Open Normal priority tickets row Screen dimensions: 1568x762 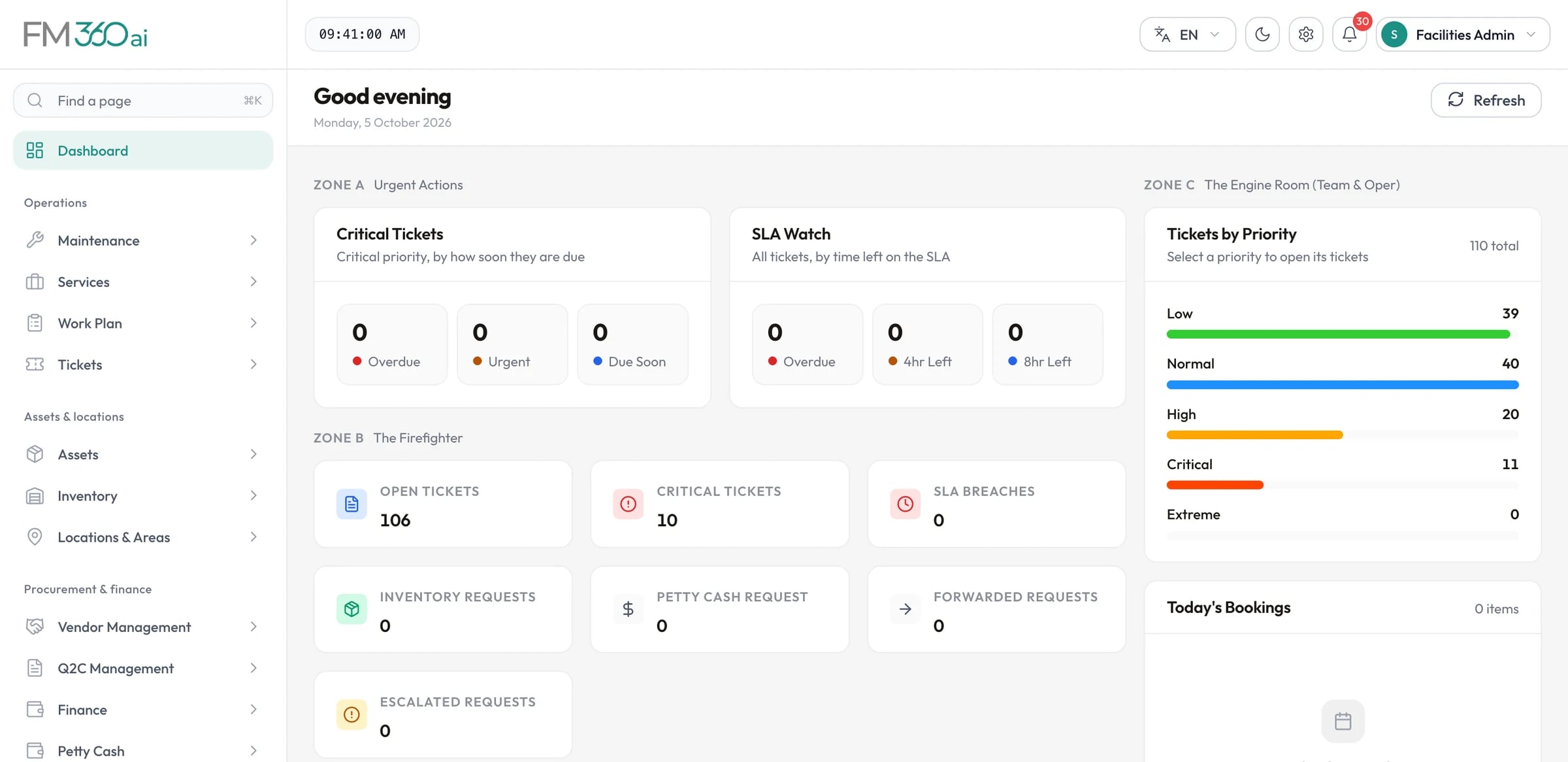(x=1343, y=374)
